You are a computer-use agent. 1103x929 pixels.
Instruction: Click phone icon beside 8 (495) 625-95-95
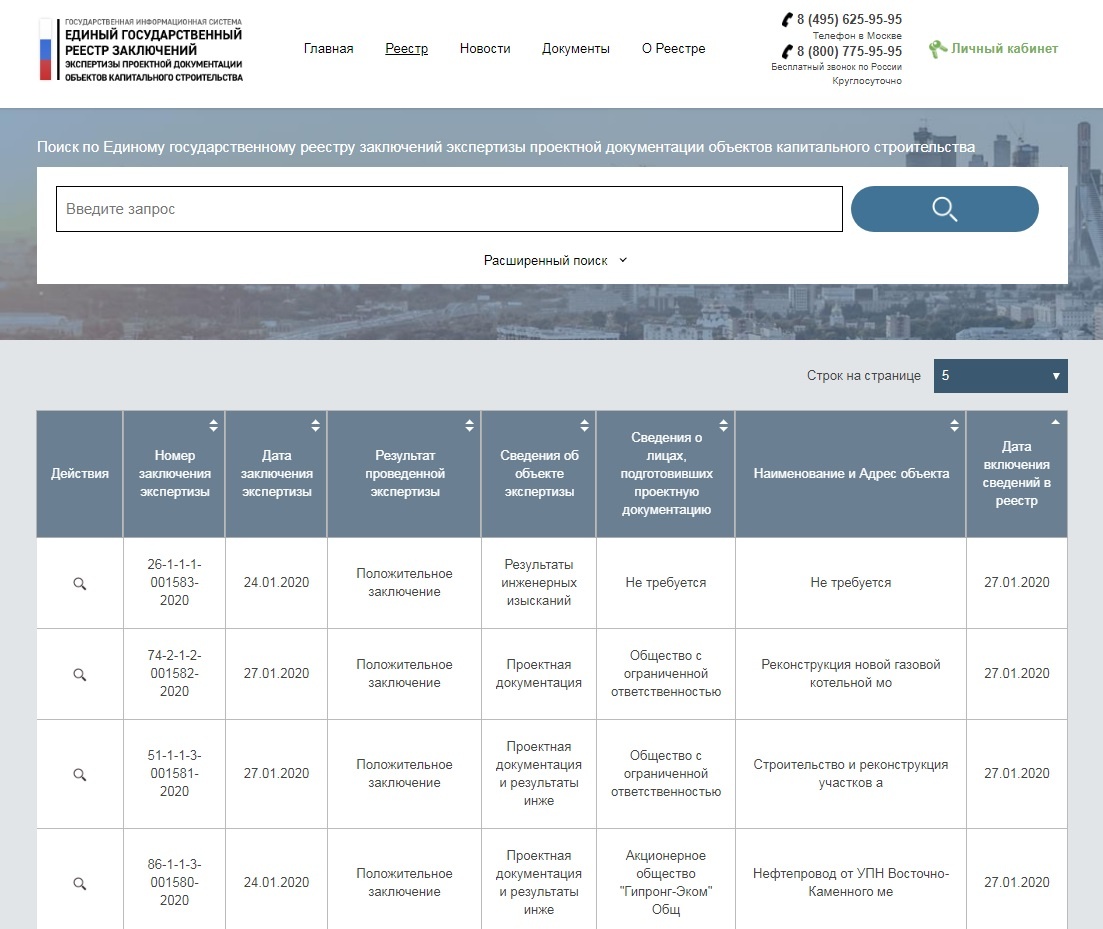click(x=787, y=20)
